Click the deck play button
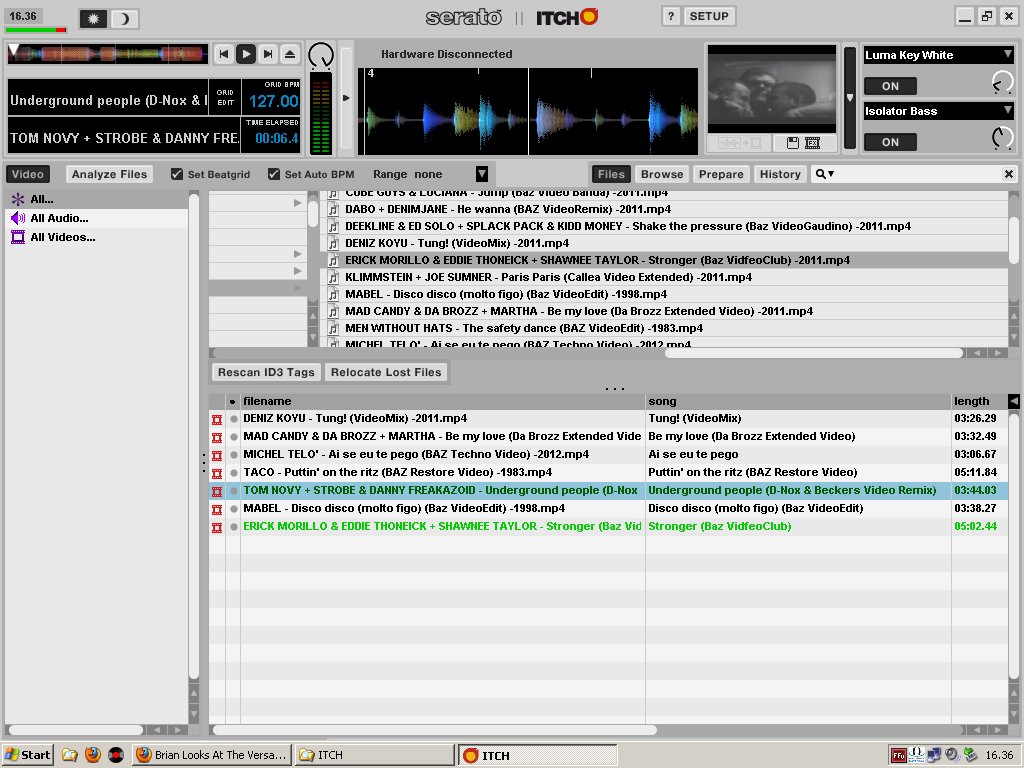The width and height of the screenshot is (1024, 768). [246, 54]
